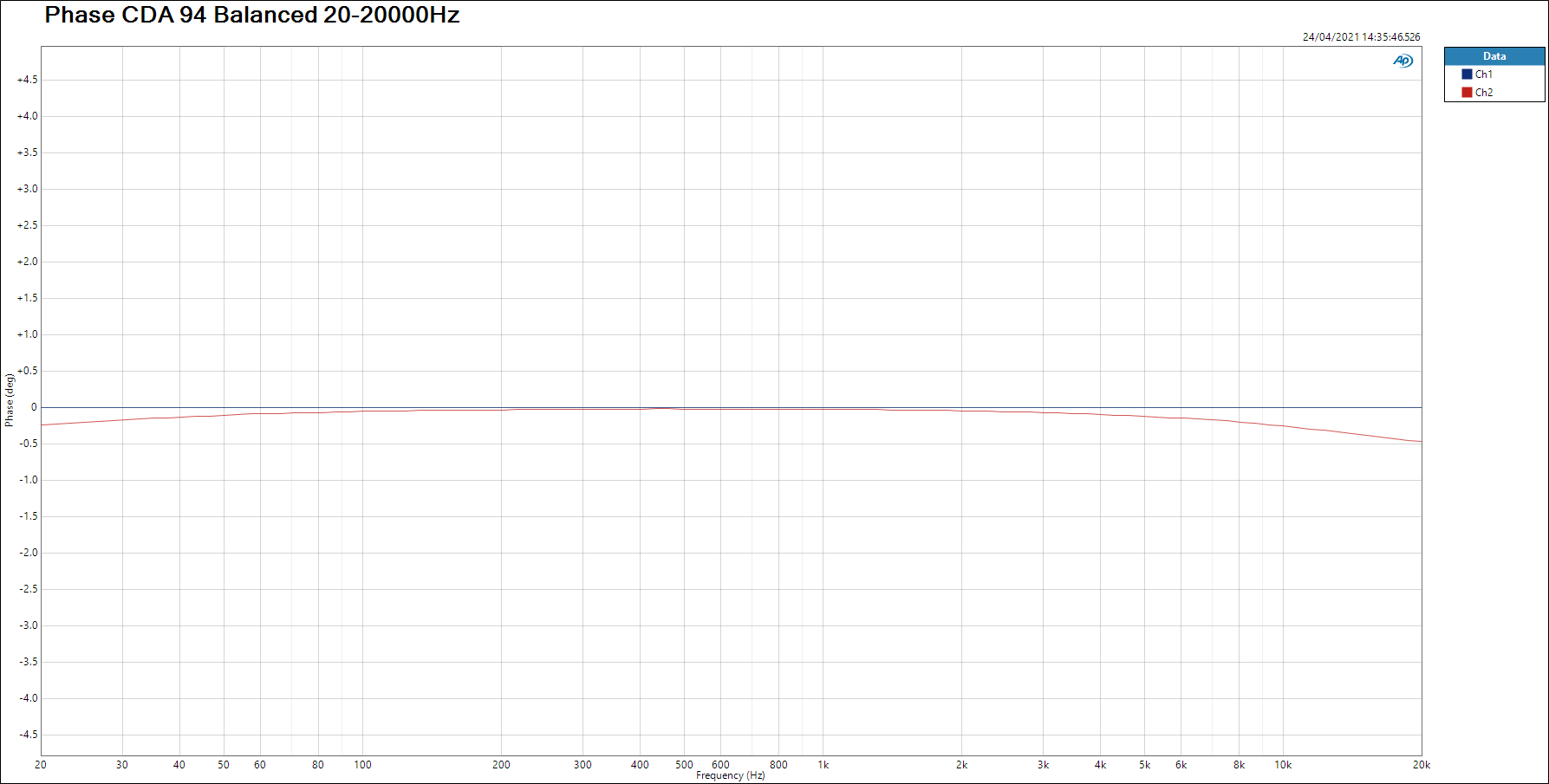Click the -4.5 tick label on phase axis

(28, 735)
